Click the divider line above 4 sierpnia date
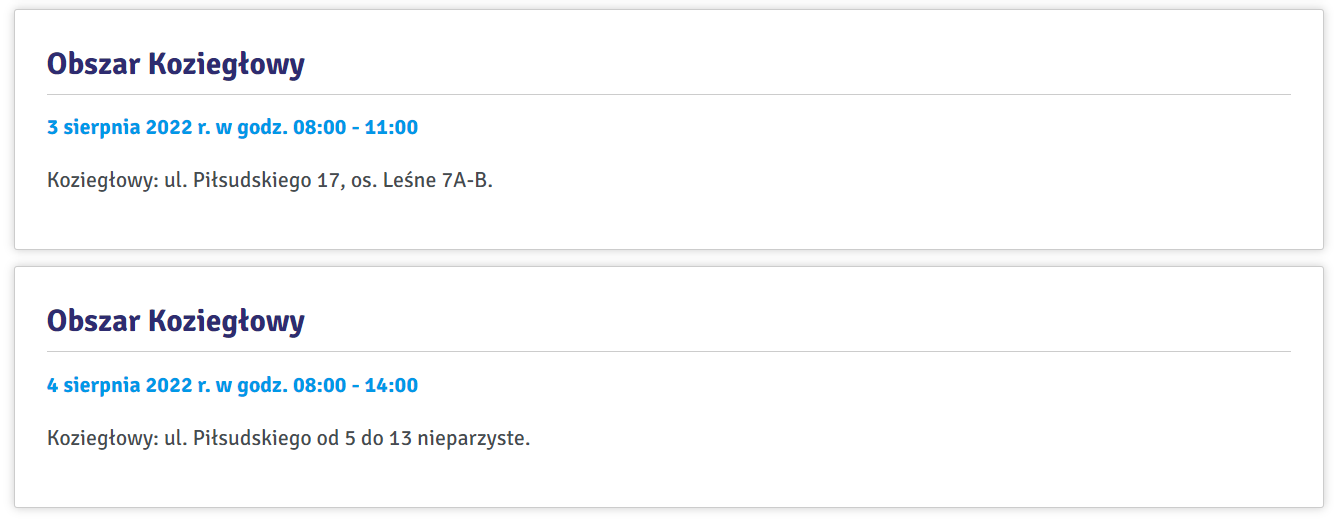Image resolution: width=1334 pixels, height=520 pixels. [x=669, y=352]
